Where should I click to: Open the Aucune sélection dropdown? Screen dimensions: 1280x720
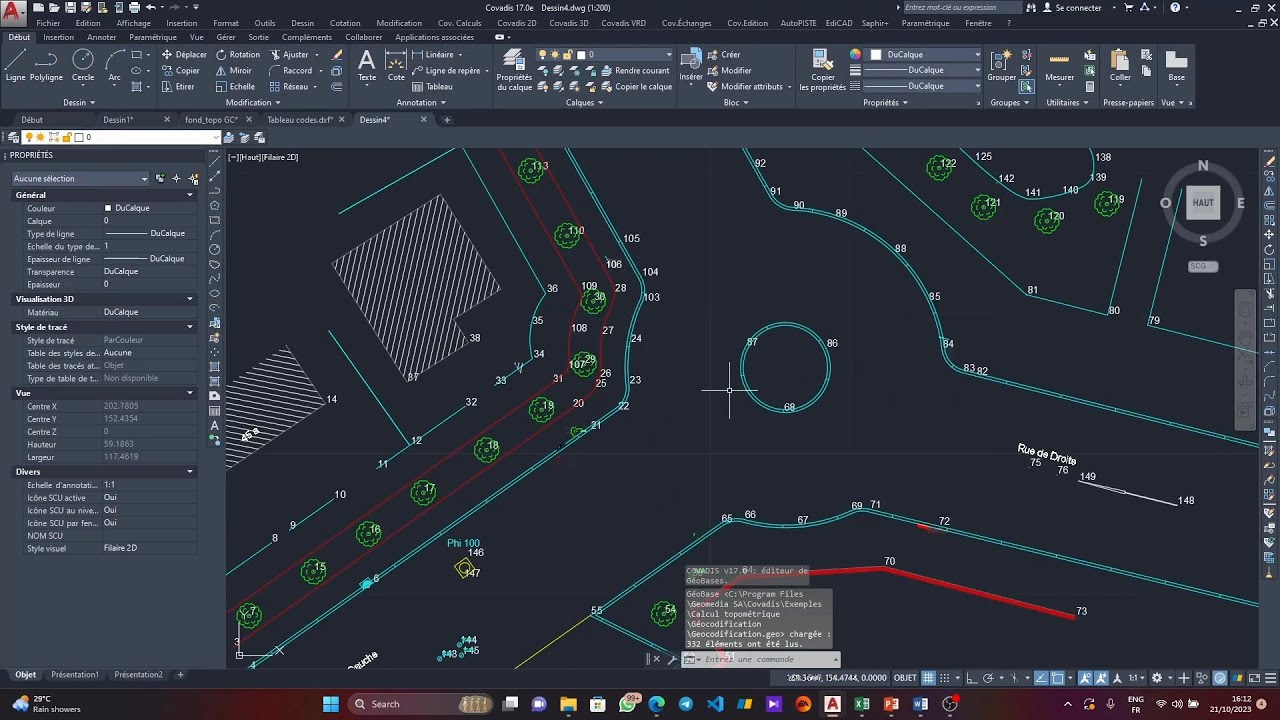[x=80, y=178]
